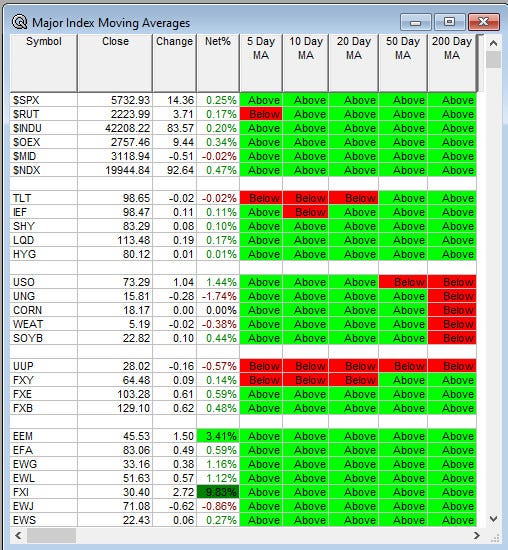Select the SHY symbol cell
The image size is (508, 550).
(x=44, y=226)
